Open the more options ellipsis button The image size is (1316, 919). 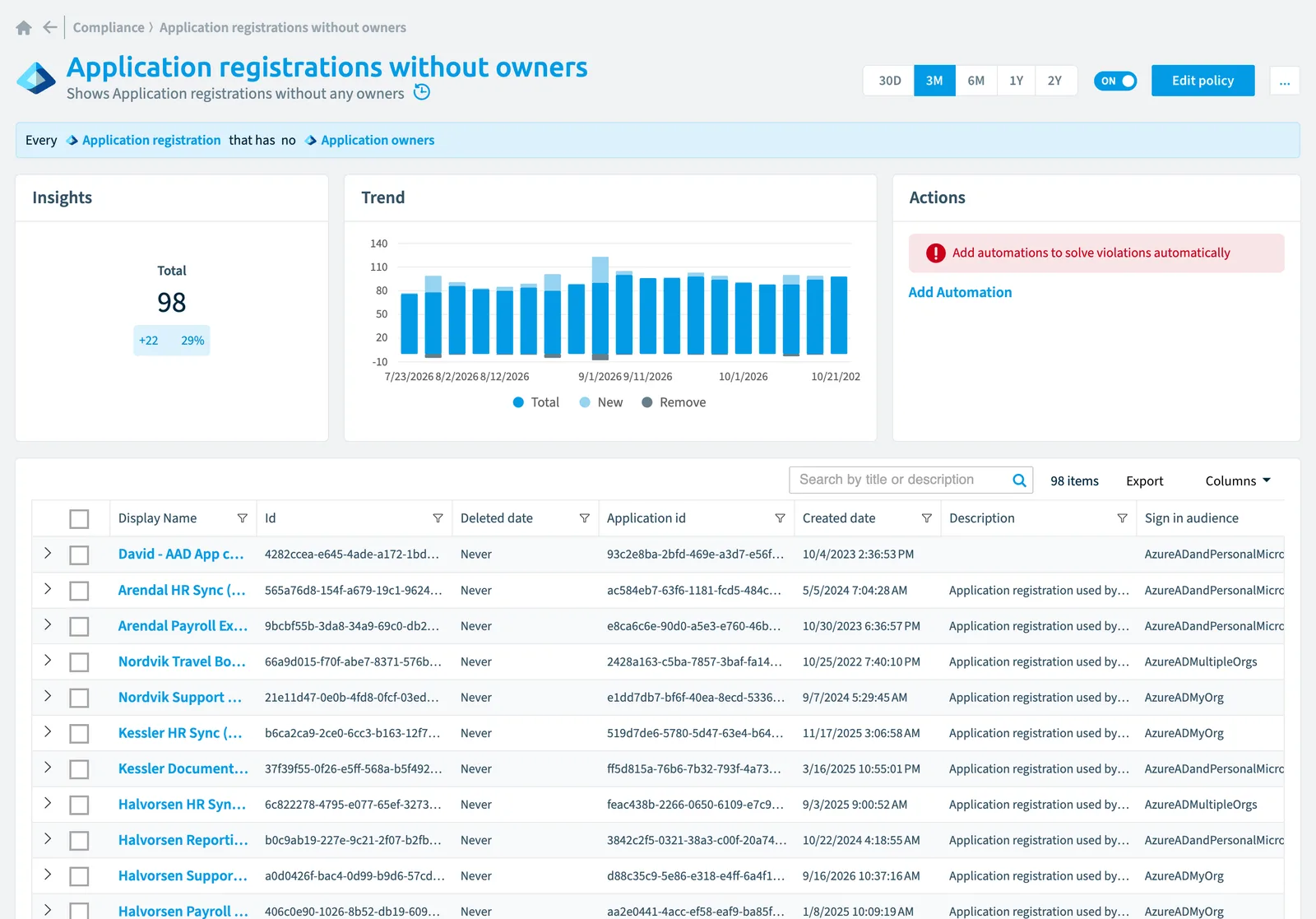(1285, 81)
